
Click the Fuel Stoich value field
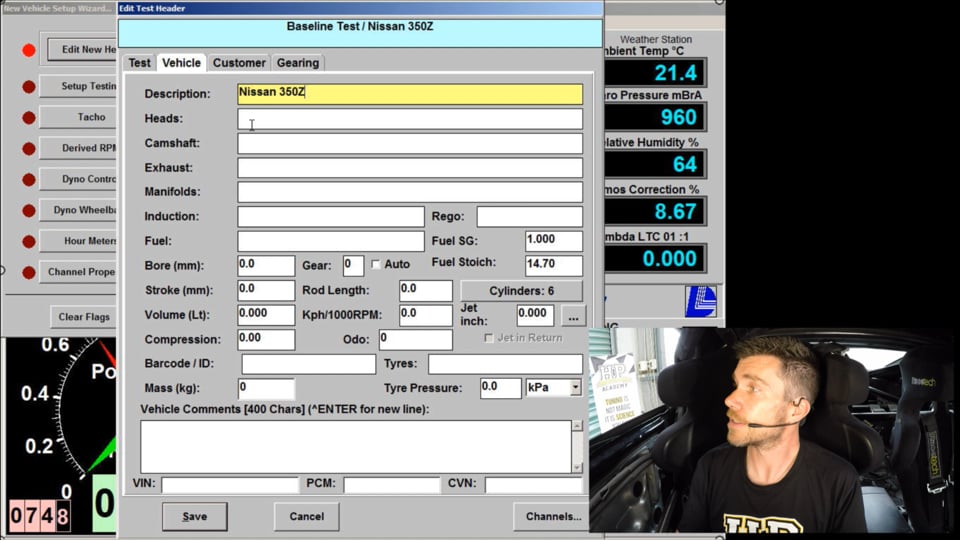click(553, 265)
